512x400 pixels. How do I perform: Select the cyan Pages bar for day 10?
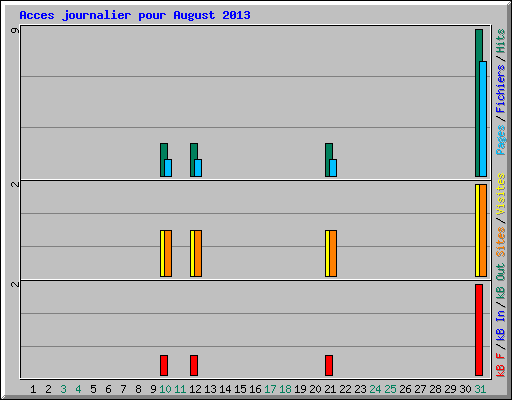[x=168, y=168]
